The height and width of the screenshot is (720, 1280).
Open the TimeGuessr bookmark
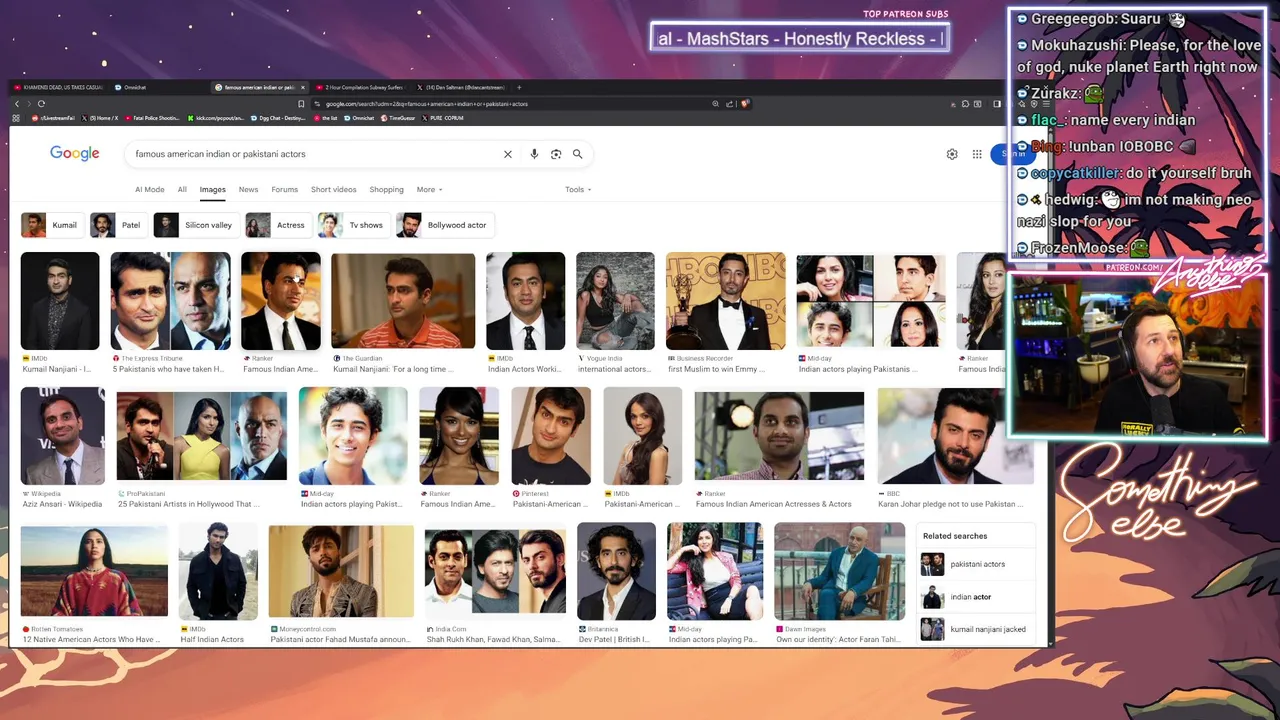pyautogui.click(x=398, y=118)
